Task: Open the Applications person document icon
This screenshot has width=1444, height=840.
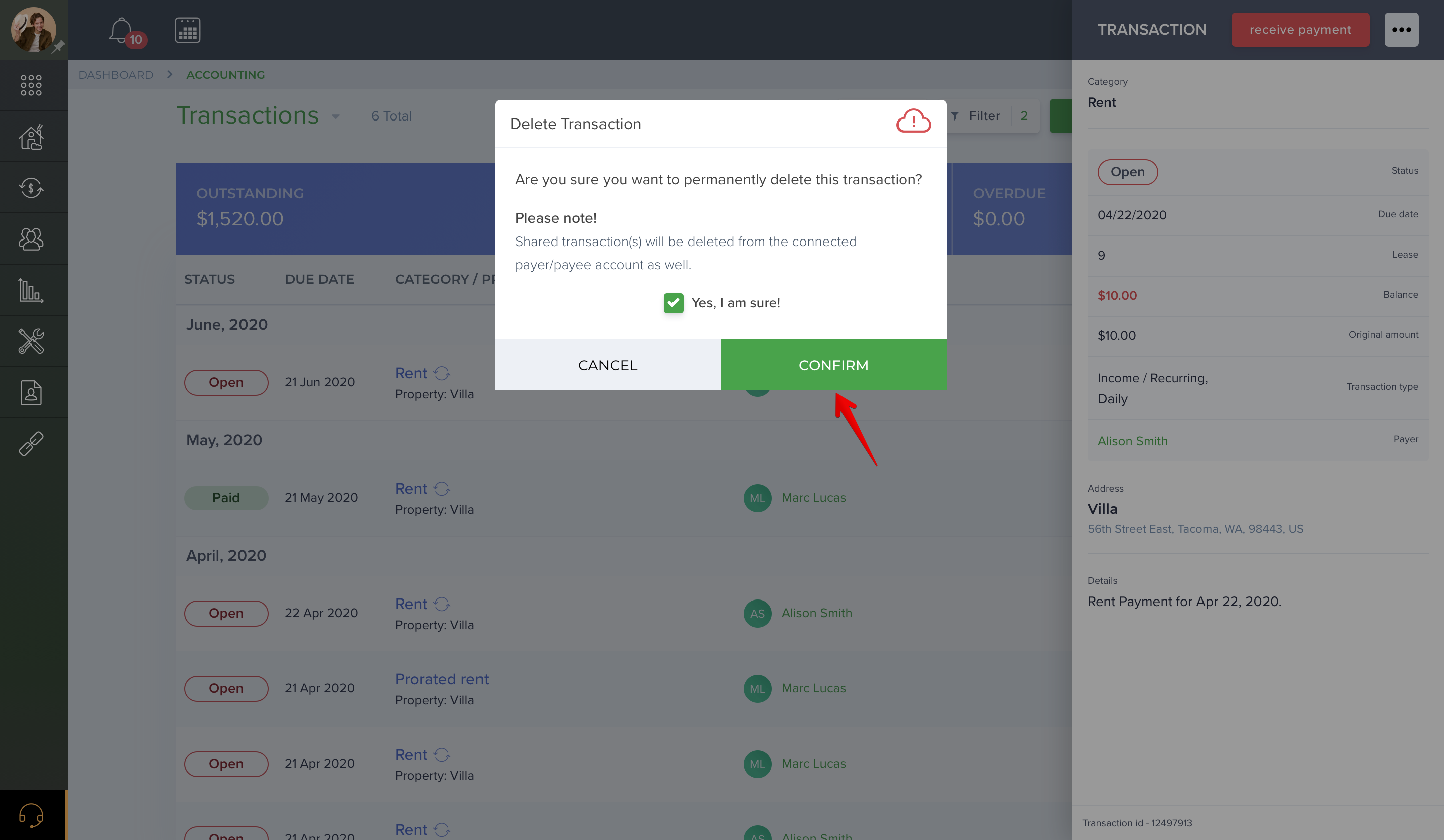Action: 31,393
